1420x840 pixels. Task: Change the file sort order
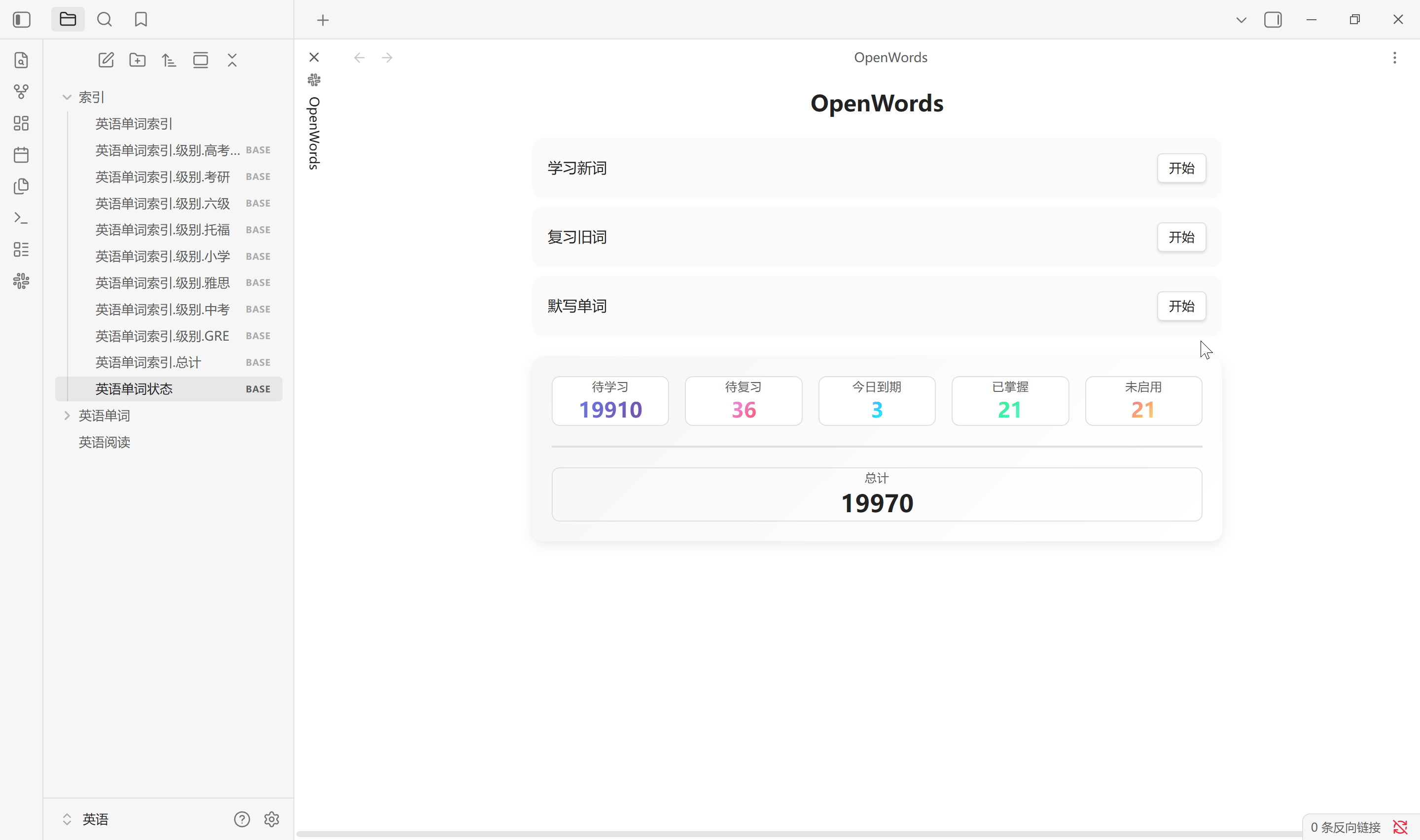(x=169, y=60)
